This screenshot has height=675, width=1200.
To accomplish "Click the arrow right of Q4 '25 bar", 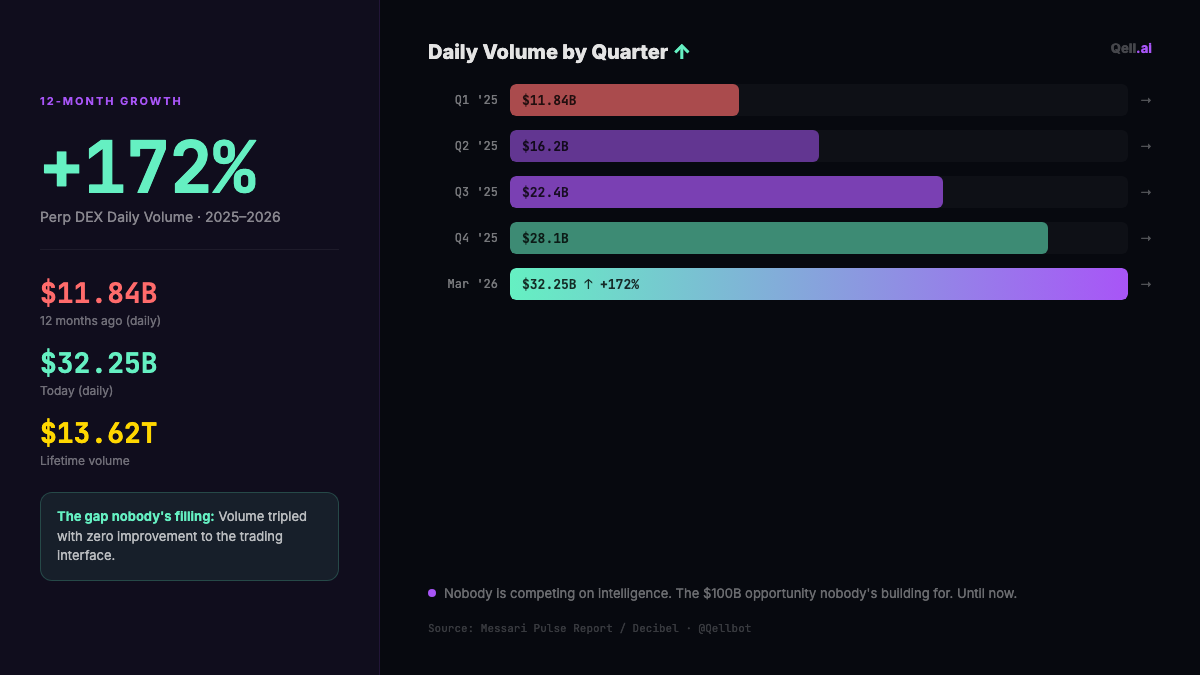I will 1146,238.
